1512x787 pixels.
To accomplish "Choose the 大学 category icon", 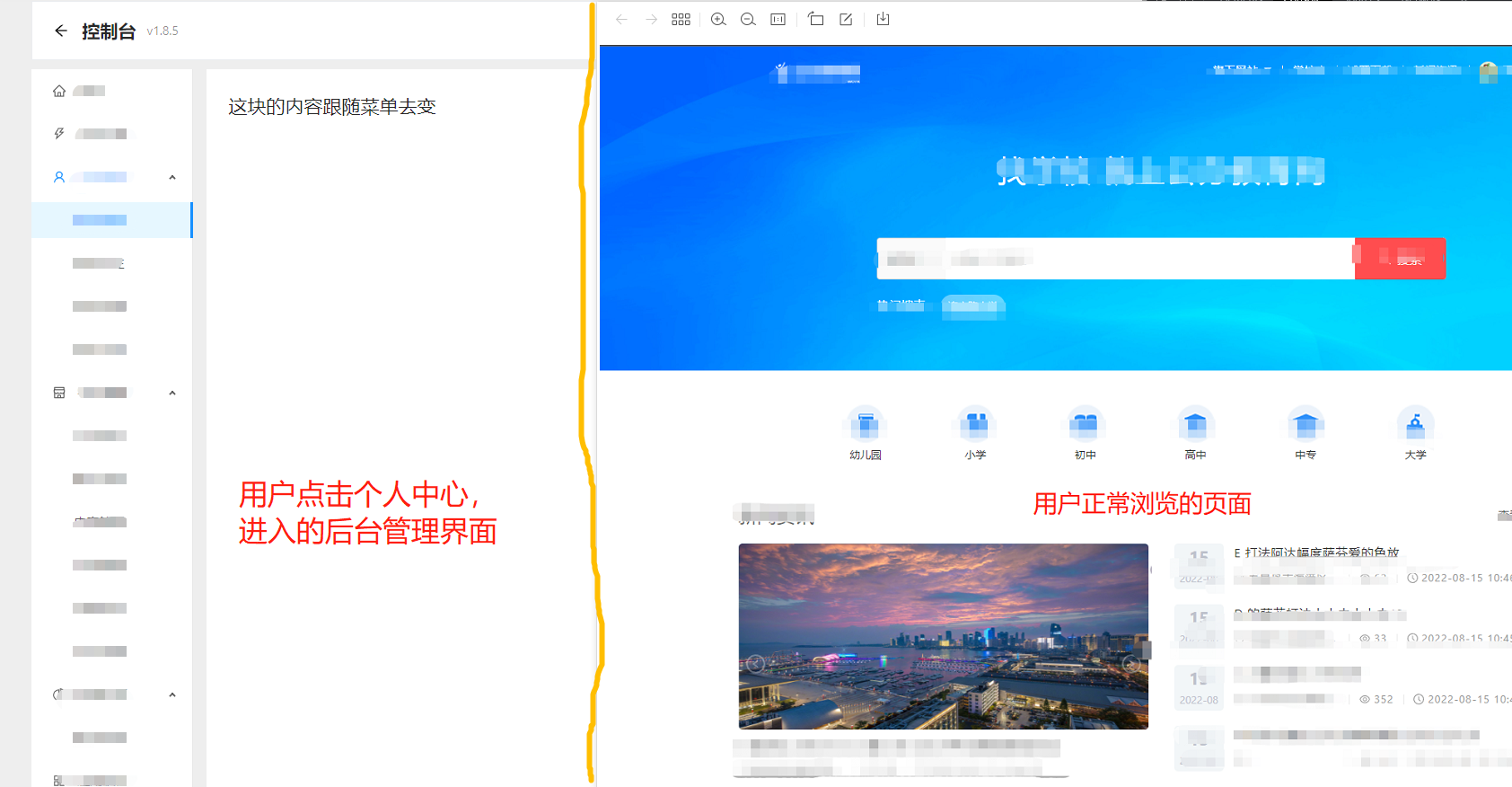I will [1415, 423].
